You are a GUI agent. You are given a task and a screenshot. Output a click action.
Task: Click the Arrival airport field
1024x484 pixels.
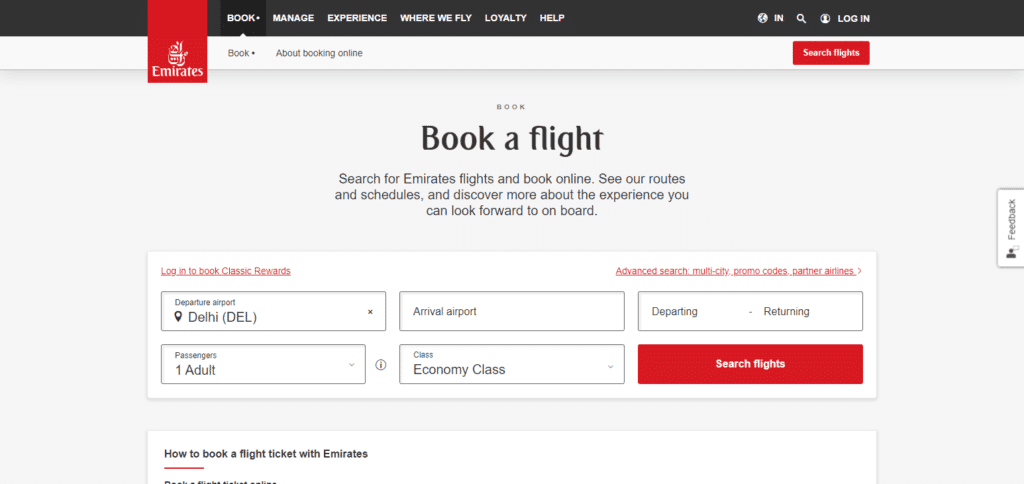pos(512,312)
